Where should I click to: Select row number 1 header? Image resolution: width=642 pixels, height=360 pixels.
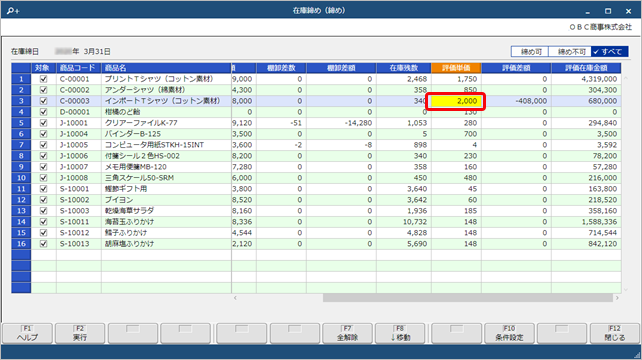(21, 79)
